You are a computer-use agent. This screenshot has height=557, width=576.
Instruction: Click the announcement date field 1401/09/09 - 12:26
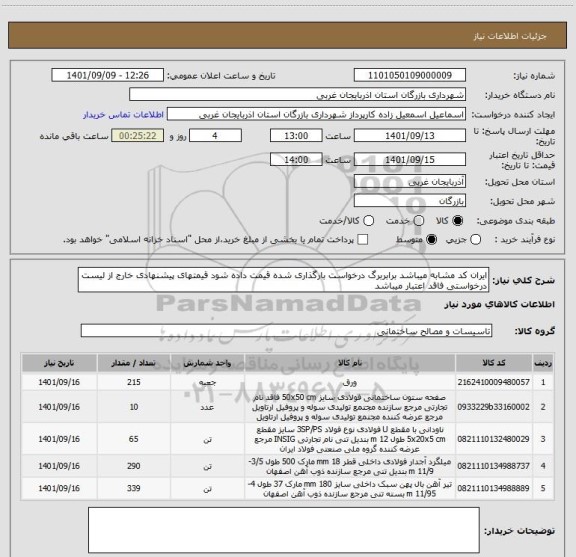[108, 75]
